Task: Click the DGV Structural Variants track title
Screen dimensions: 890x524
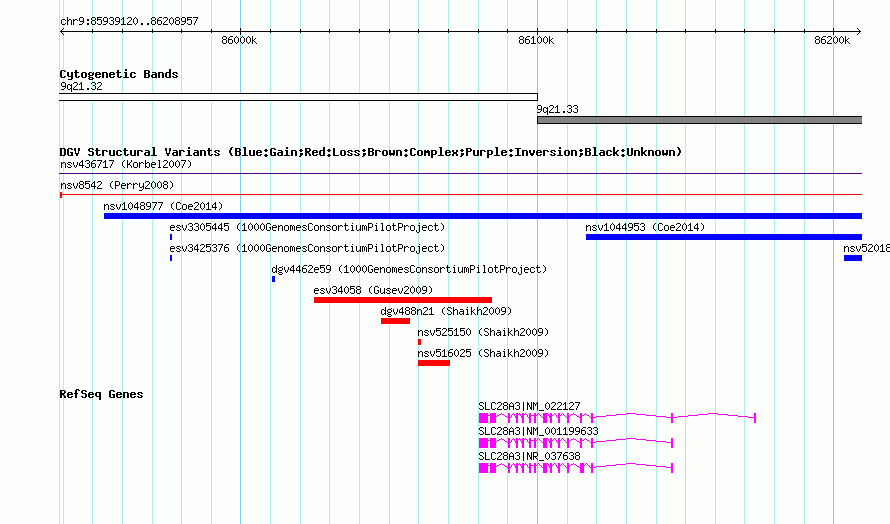Action: 370,152
